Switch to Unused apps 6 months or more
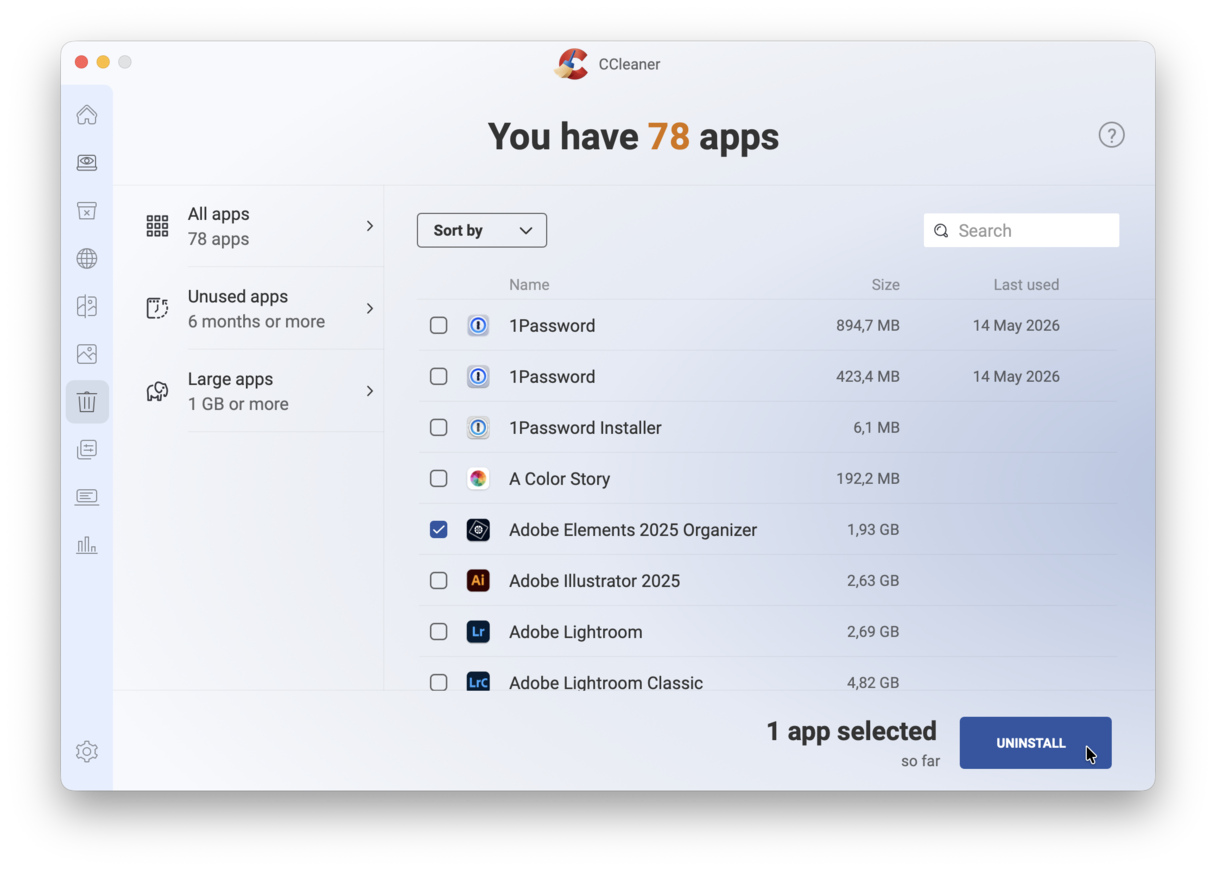 [x=260, y=308]
